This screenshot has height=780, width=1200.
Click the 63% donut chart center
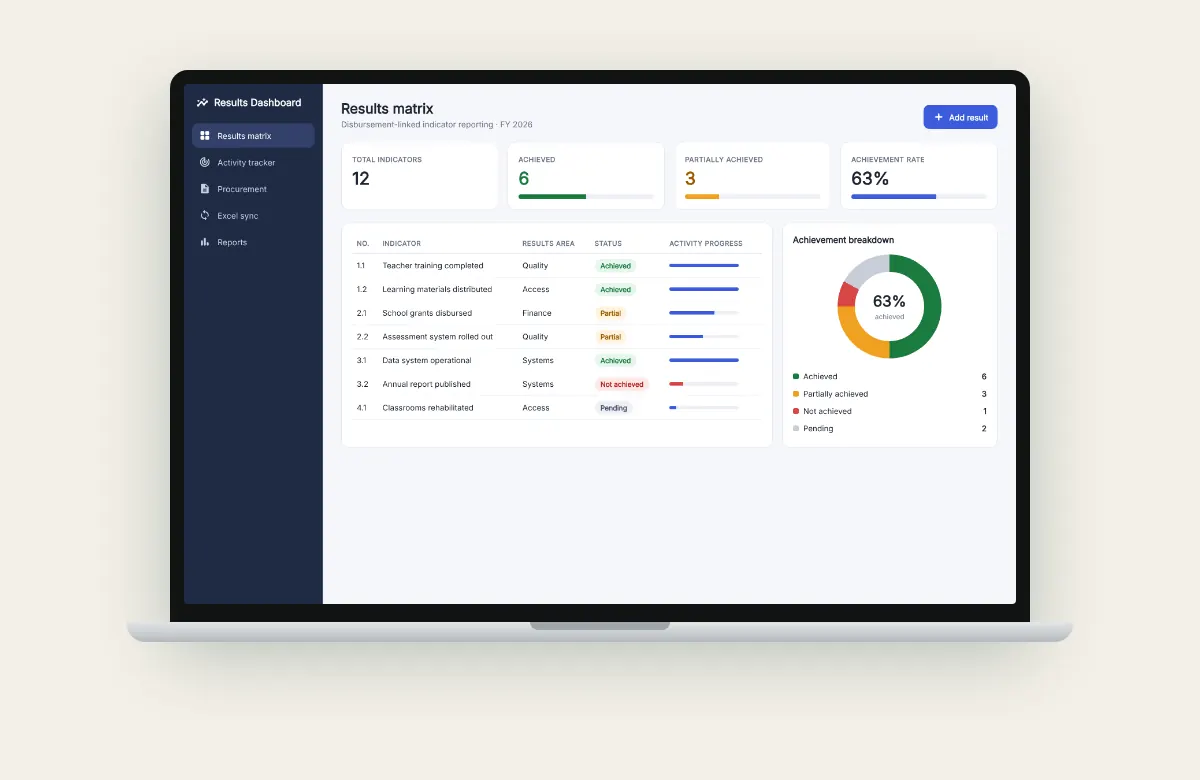(889, 306)
